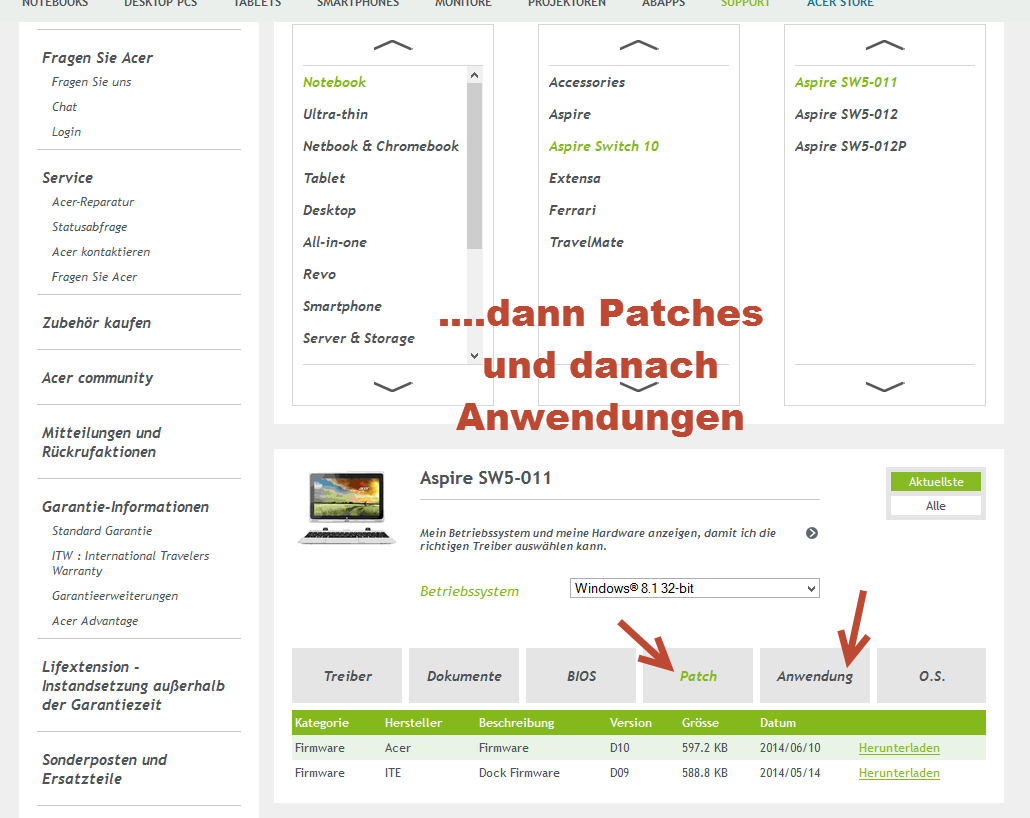Click the down chevron below the Aspire SW5 model list
Screen dimensions: 1030x818
tap(885, 386)
